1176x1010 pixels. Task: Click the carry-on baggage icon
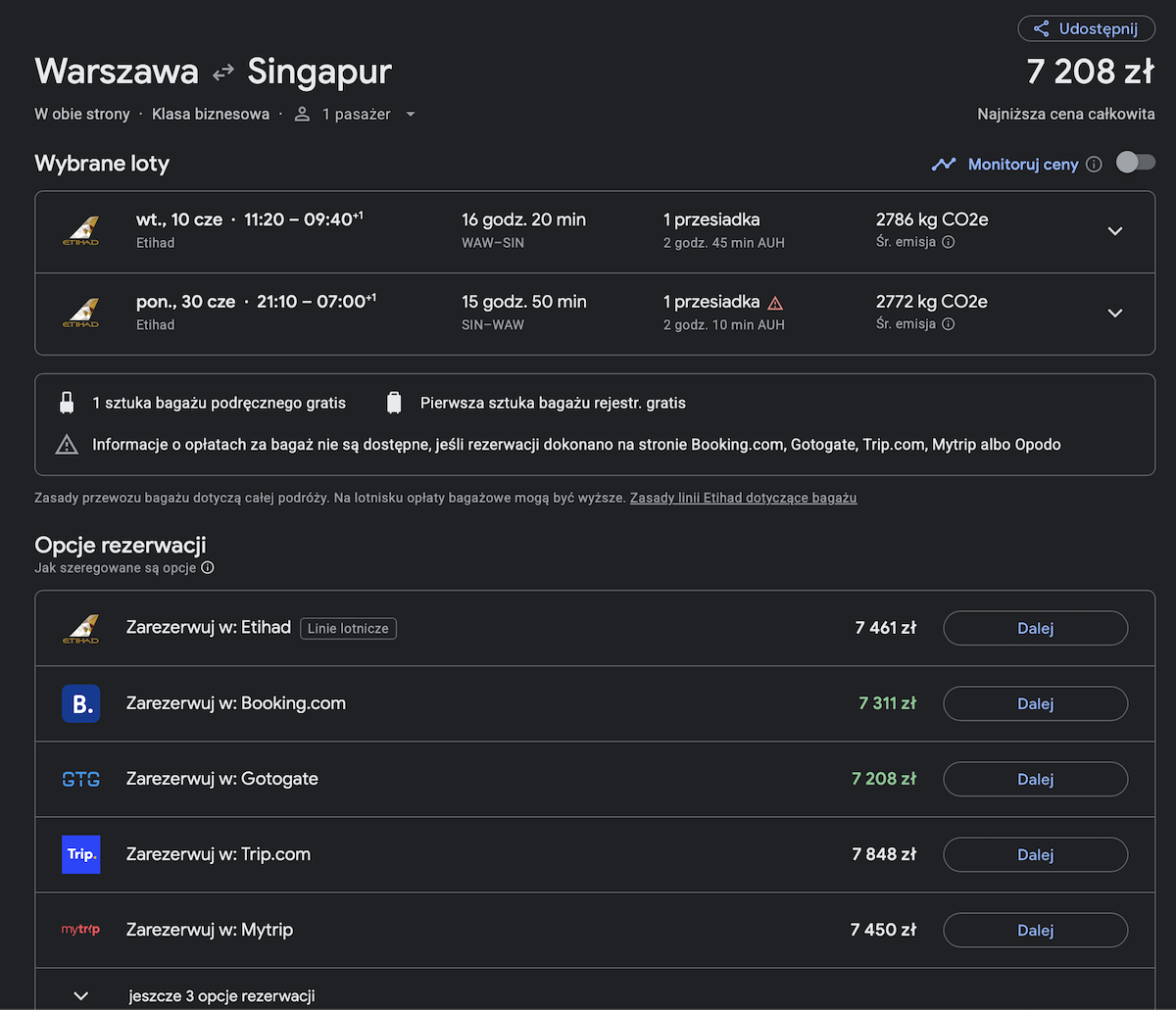pos(67,403)
